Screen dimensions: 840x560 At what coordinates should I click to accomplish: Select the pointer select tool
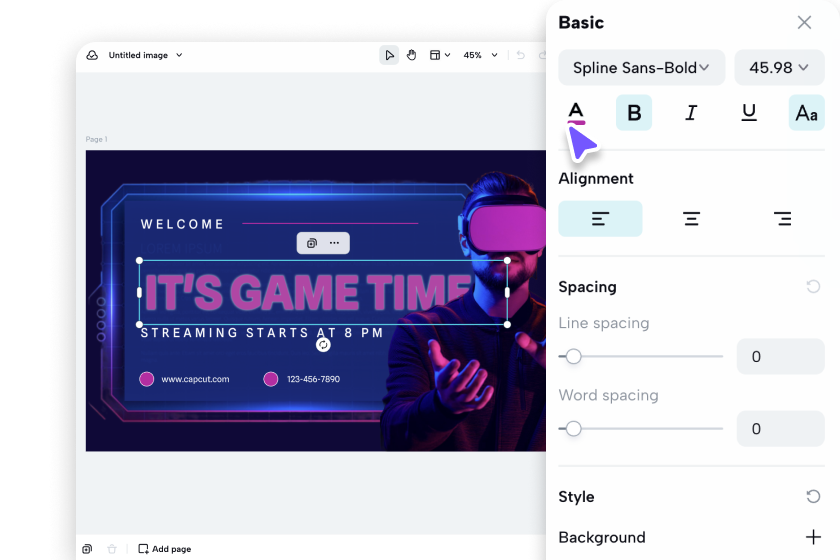point(389,55)
